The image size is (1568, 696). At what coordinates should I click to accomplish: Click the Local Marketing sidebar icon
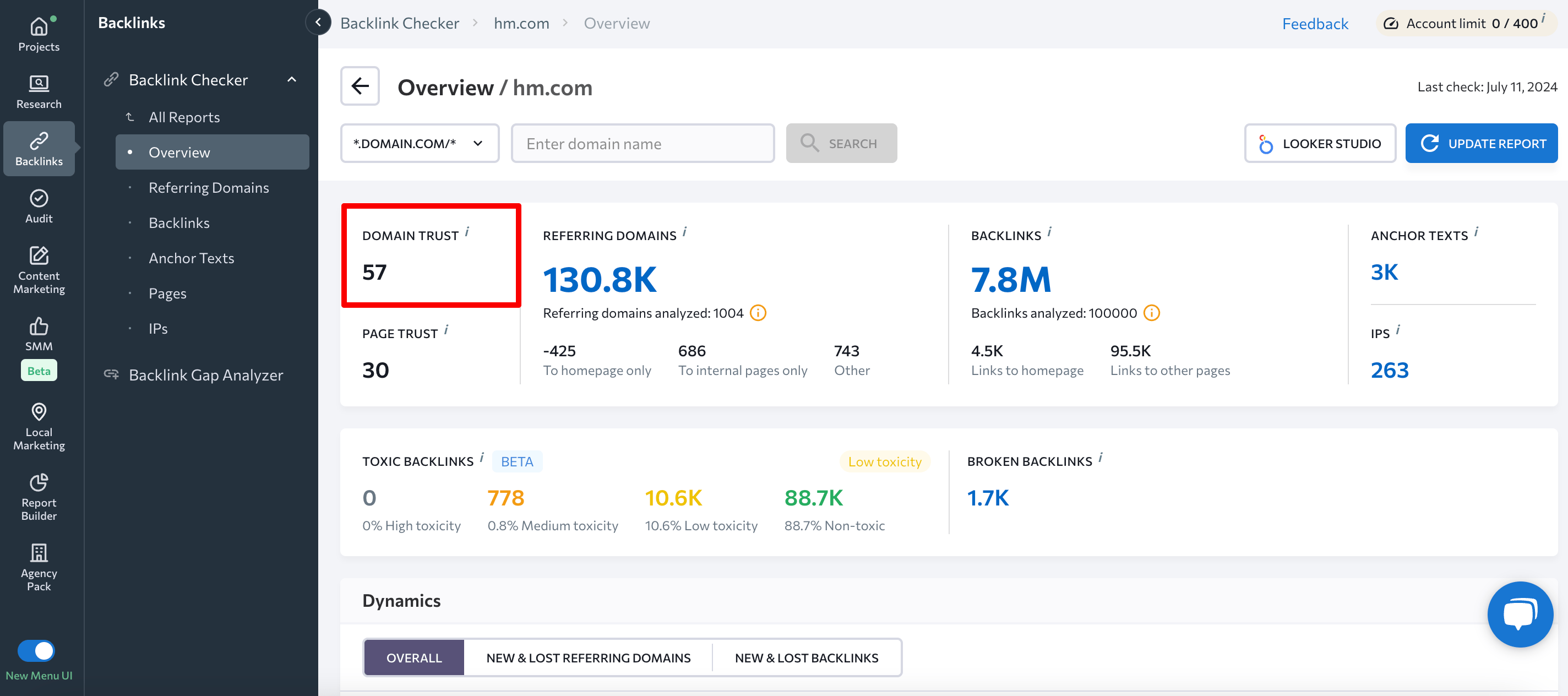point(39,431)
